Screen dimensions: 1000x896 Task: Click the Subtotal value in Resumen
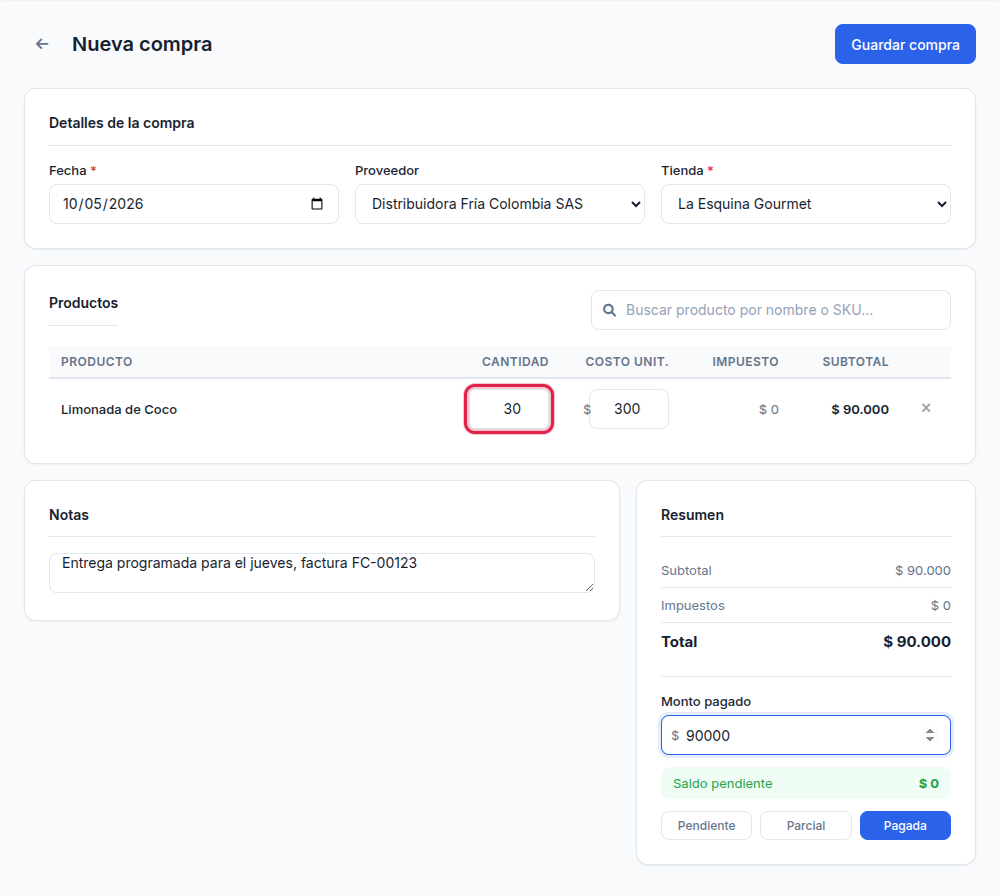[x=923, y=570]
